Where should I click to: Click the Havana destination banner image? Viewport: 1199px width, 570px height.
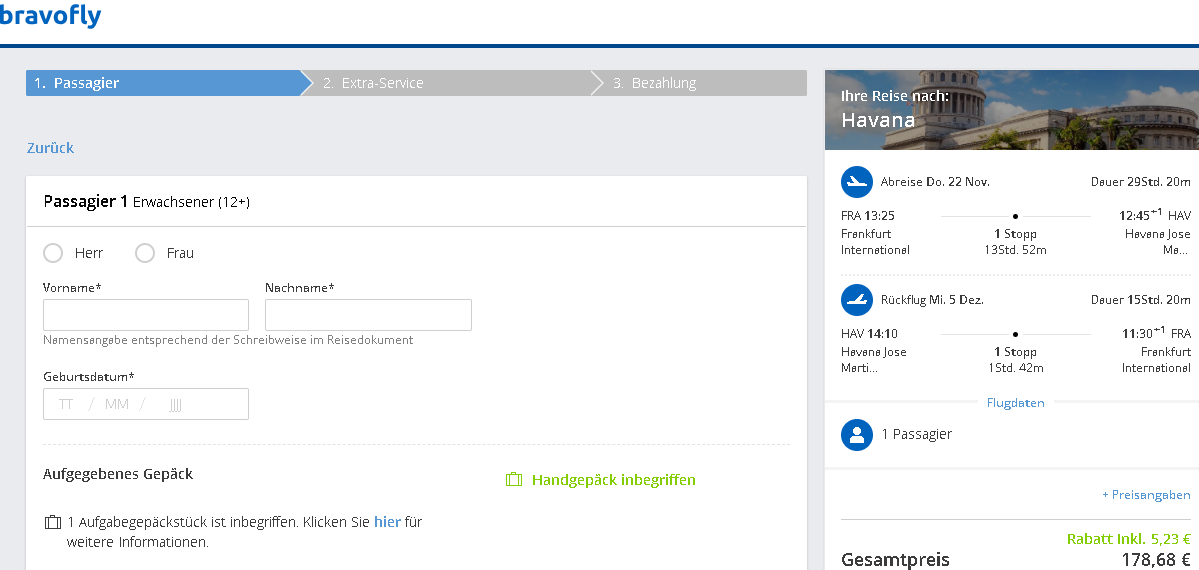tap(1012, 110)
